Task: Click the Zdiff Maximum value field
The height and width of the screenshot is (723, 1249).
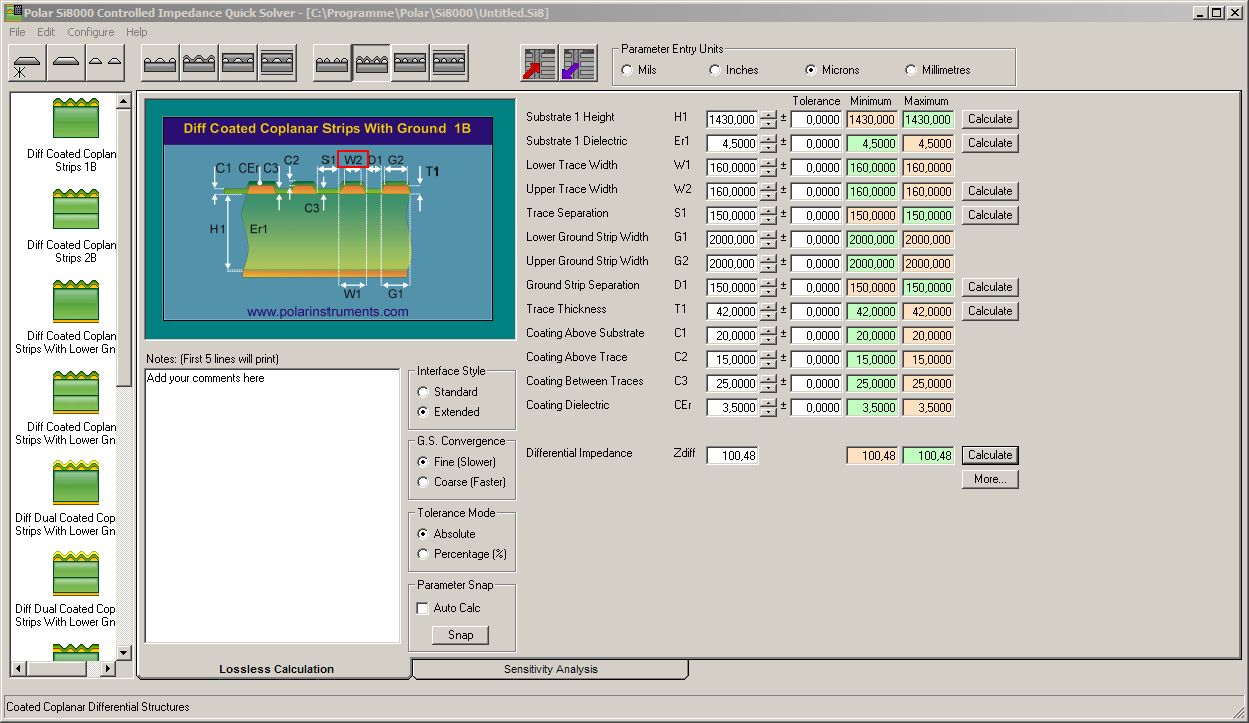Action: click(928, 455)
